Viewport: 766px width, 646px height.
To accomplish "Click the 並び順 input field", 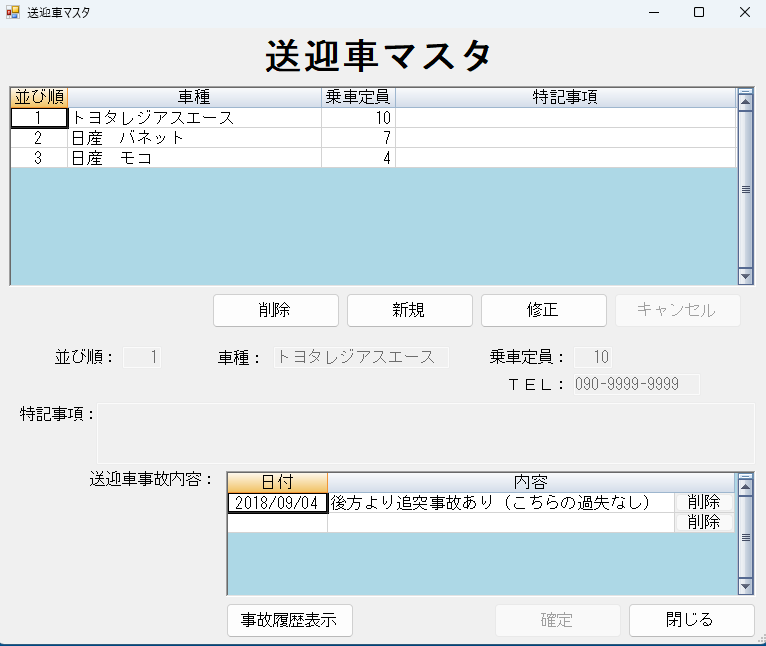I will click(x=142, y=357).
